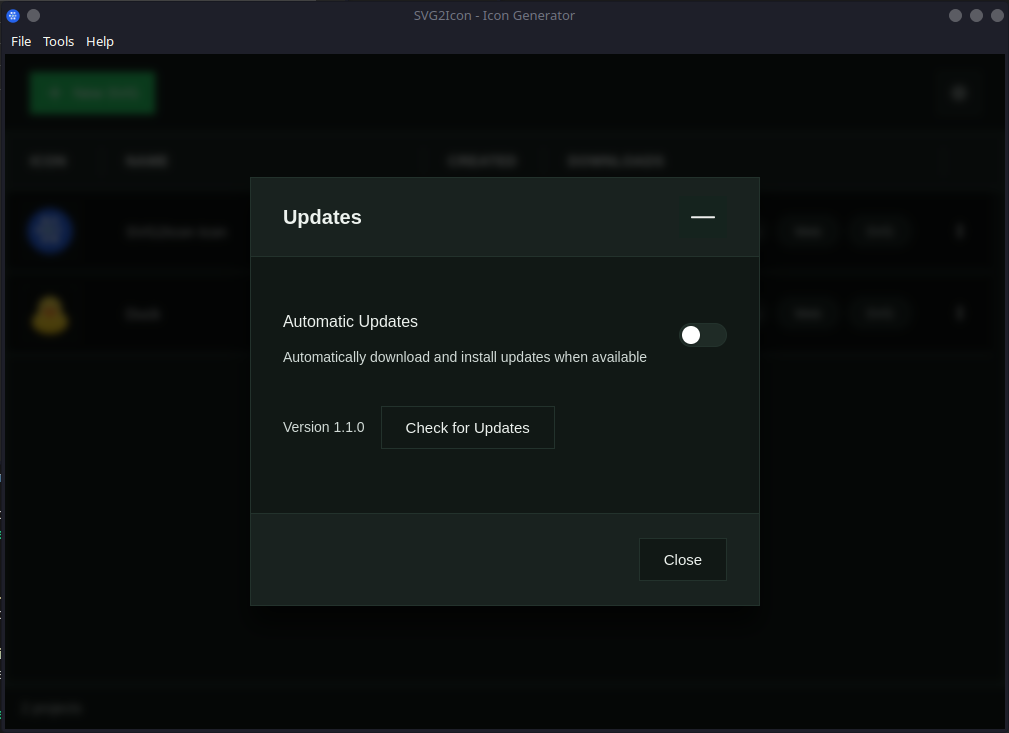Screen dimensions: 1009x733
Task: Click the blurred green button at top left
Action: pyautogui.click(x=92, y=93)
